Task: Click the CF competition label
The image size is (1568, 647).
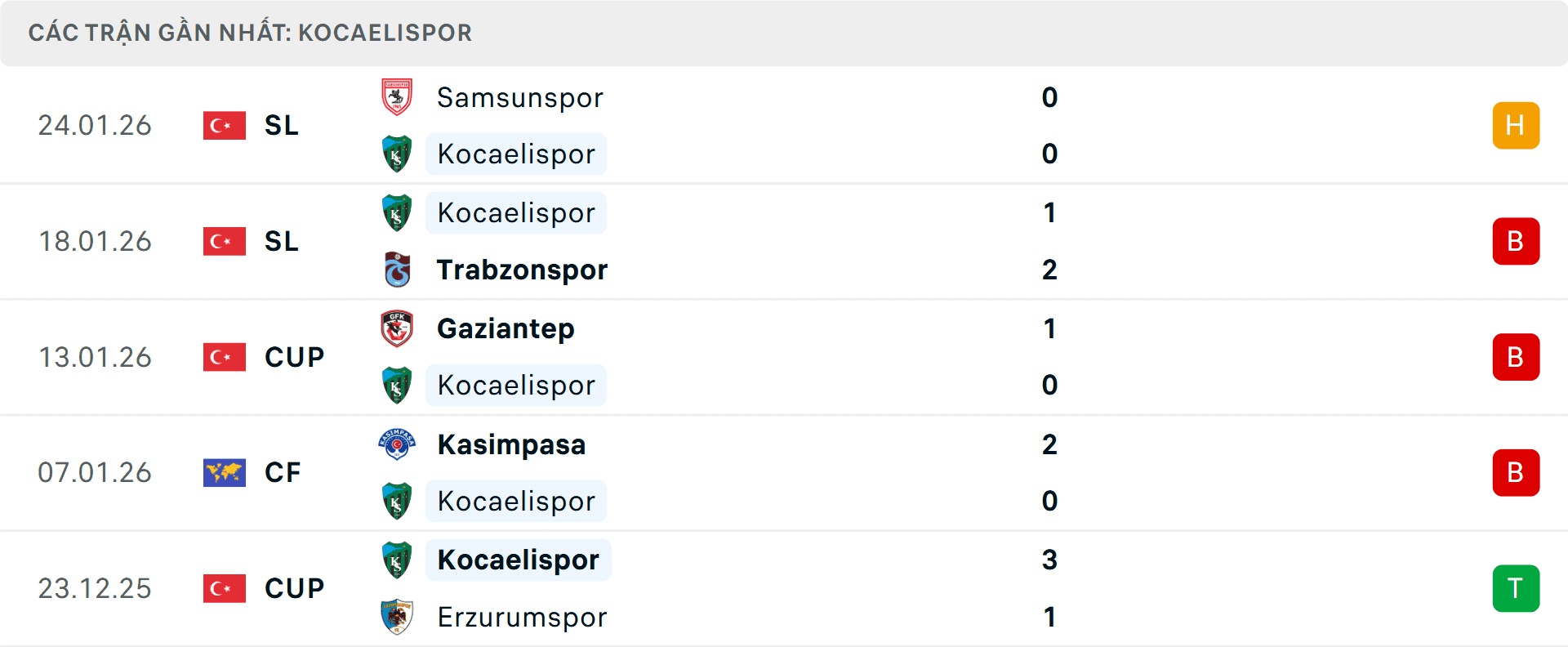Action: 283,472
